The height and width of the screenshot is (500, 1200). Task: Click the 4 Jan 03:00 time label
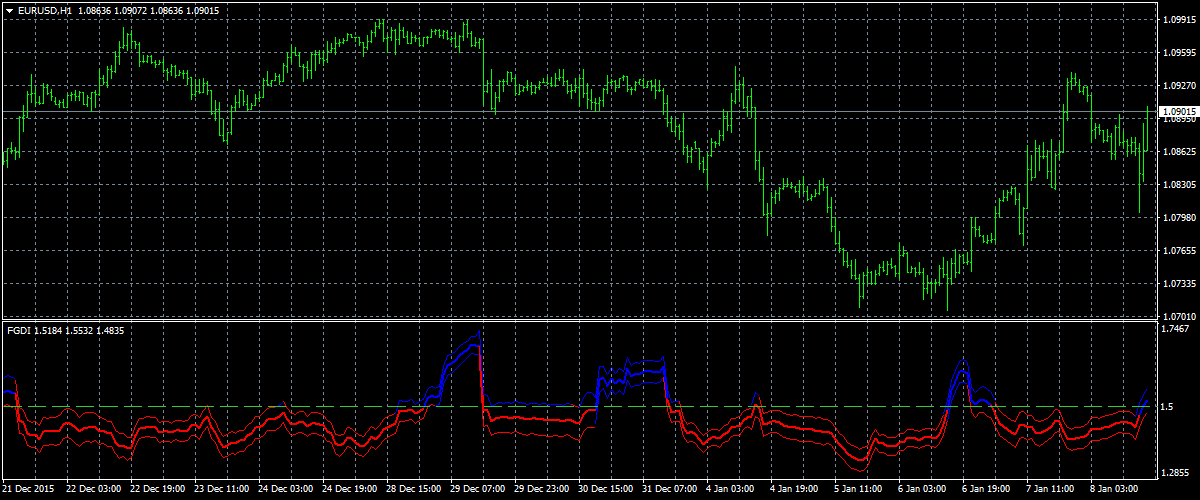(731, 490)
